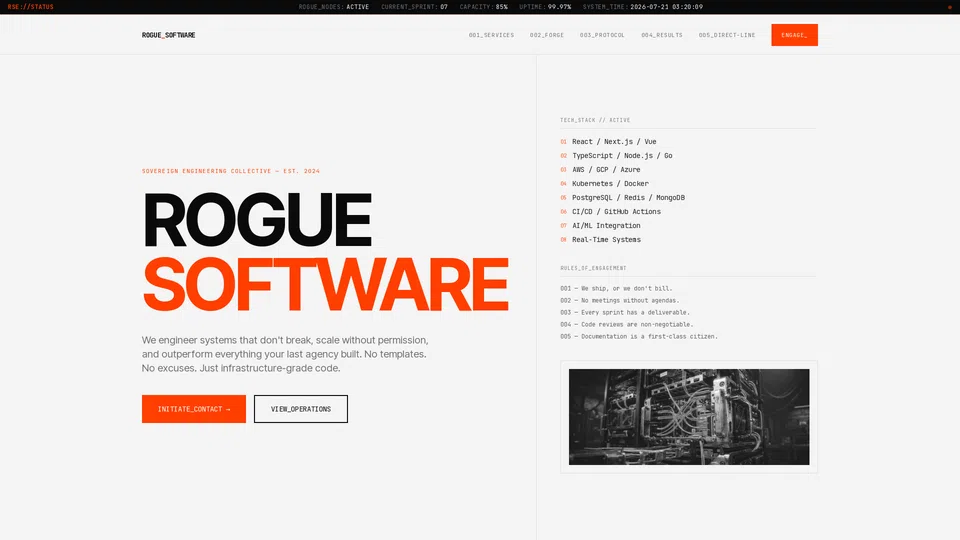
Task: Open the 001_SERVICES nav item
Action: [x=491, y=35]
